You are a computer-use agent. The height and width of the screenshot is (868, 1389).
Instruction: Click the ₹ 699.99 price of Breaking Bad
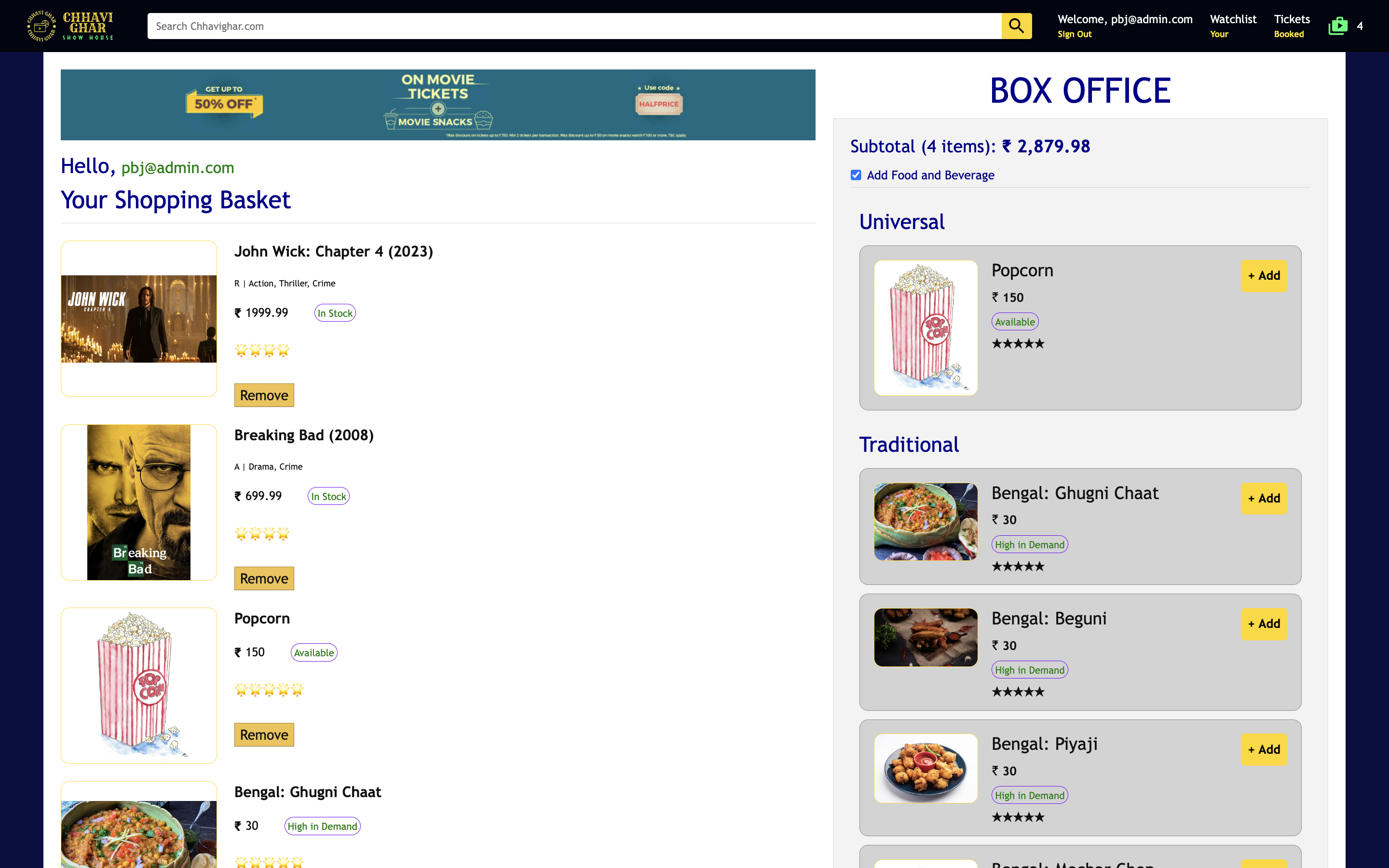258,496
